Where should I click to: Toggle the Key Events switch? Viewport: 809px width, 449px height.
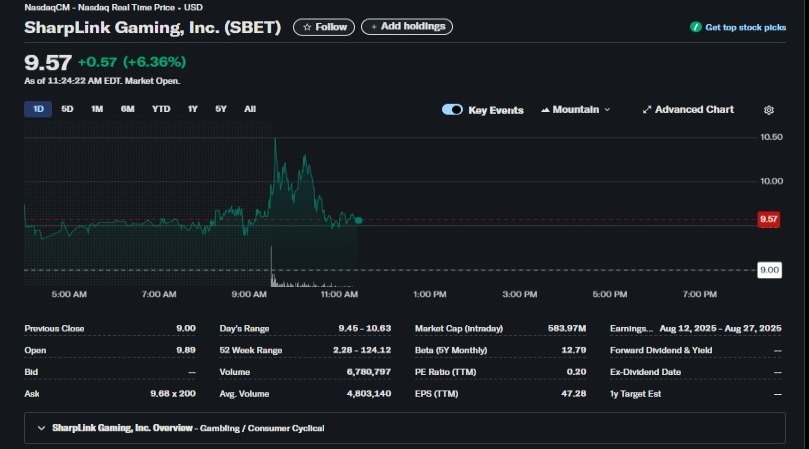(x=452, y=109)
